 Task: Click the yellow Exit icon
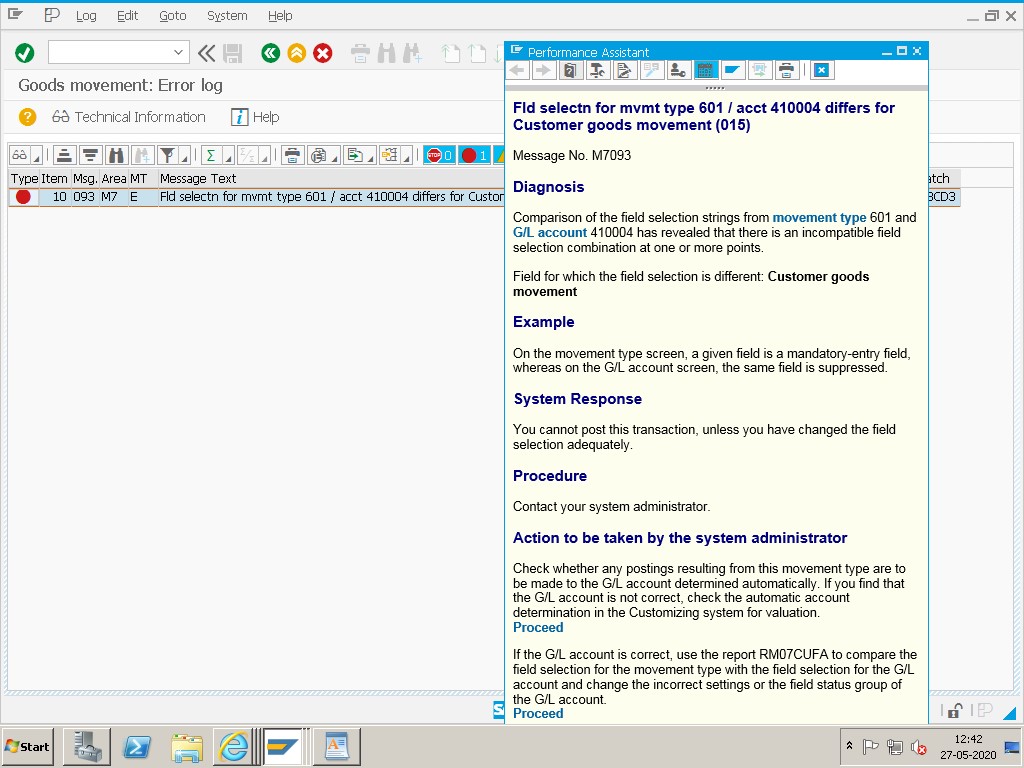(296, 53)
